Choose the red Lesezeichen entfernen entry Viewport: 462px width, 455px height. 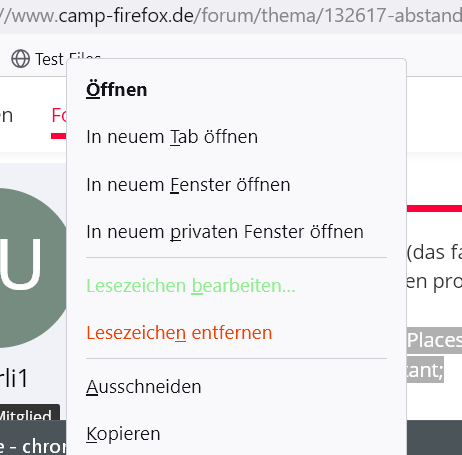(179, 333)
